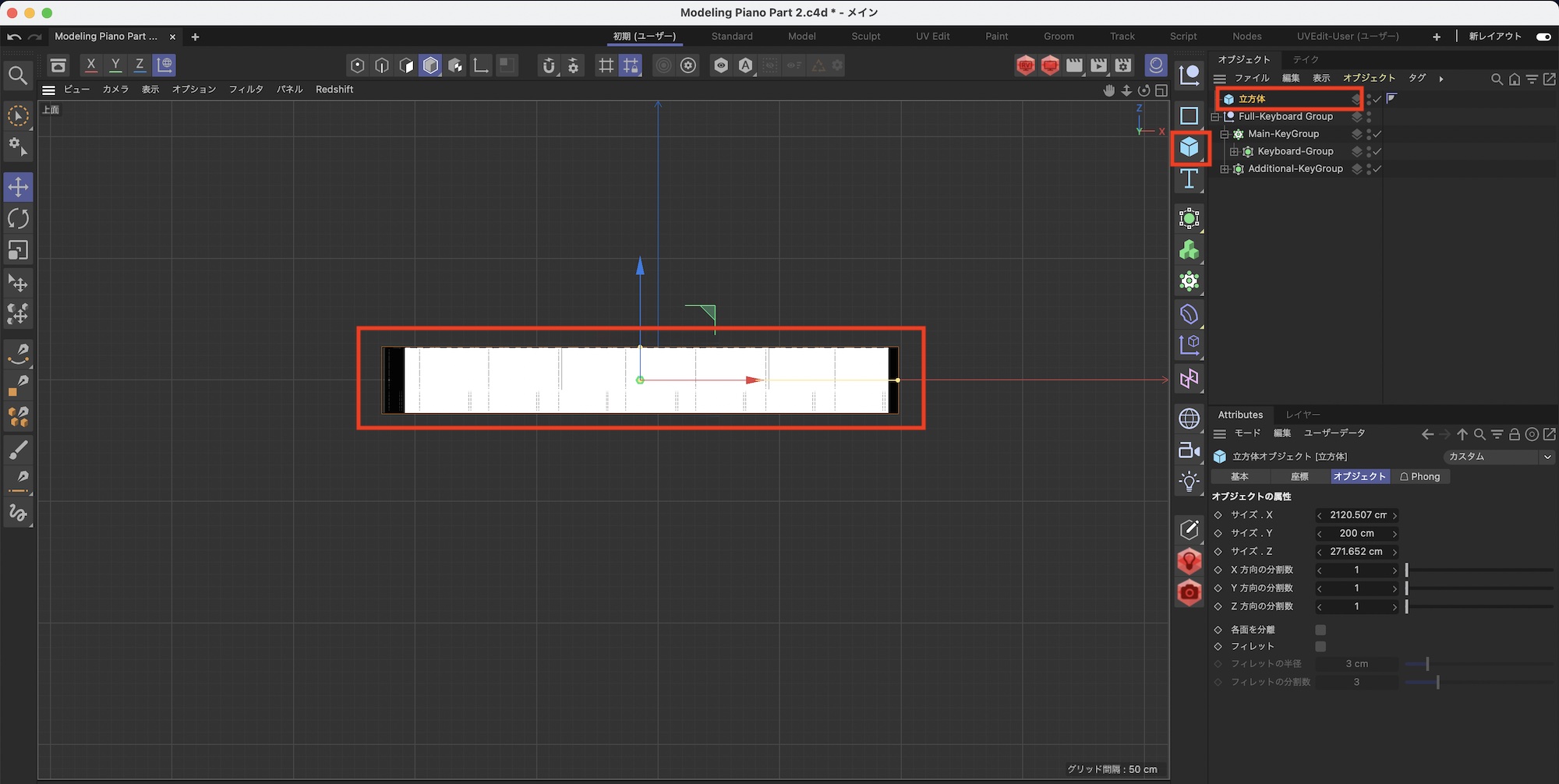Enable the フィレット checkbox
Viewport: 1559px width, 784px height.
point(1320,647)
